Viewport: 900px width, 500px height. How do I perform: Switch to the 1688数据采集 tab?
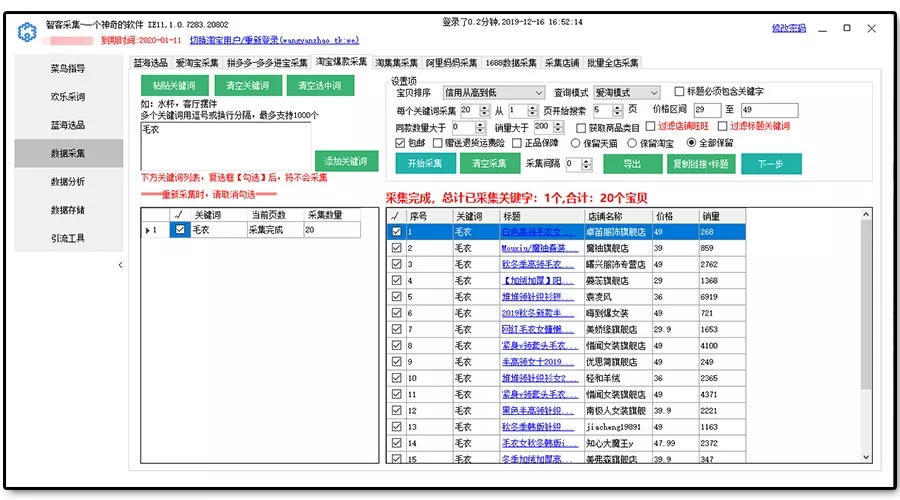[511, 63]
